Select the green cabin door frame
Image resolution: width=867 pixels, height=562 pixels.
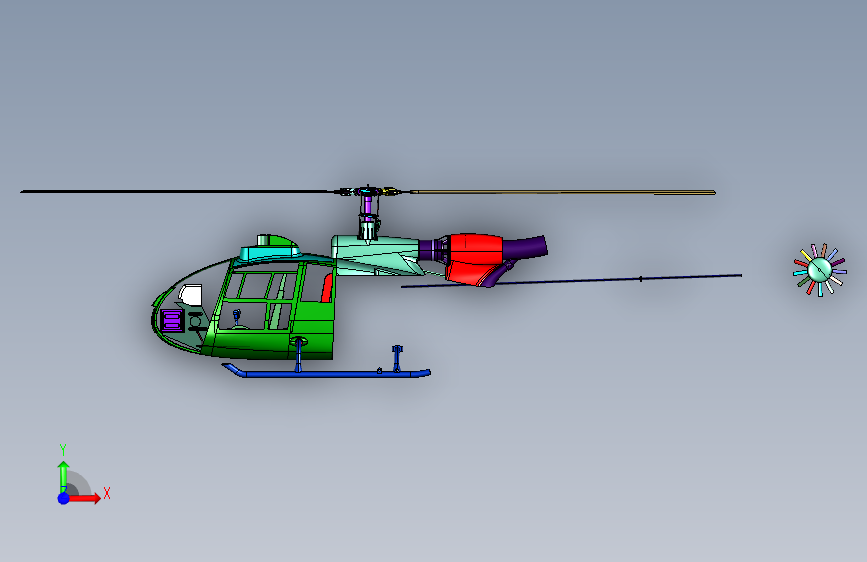tap(259, 299)
